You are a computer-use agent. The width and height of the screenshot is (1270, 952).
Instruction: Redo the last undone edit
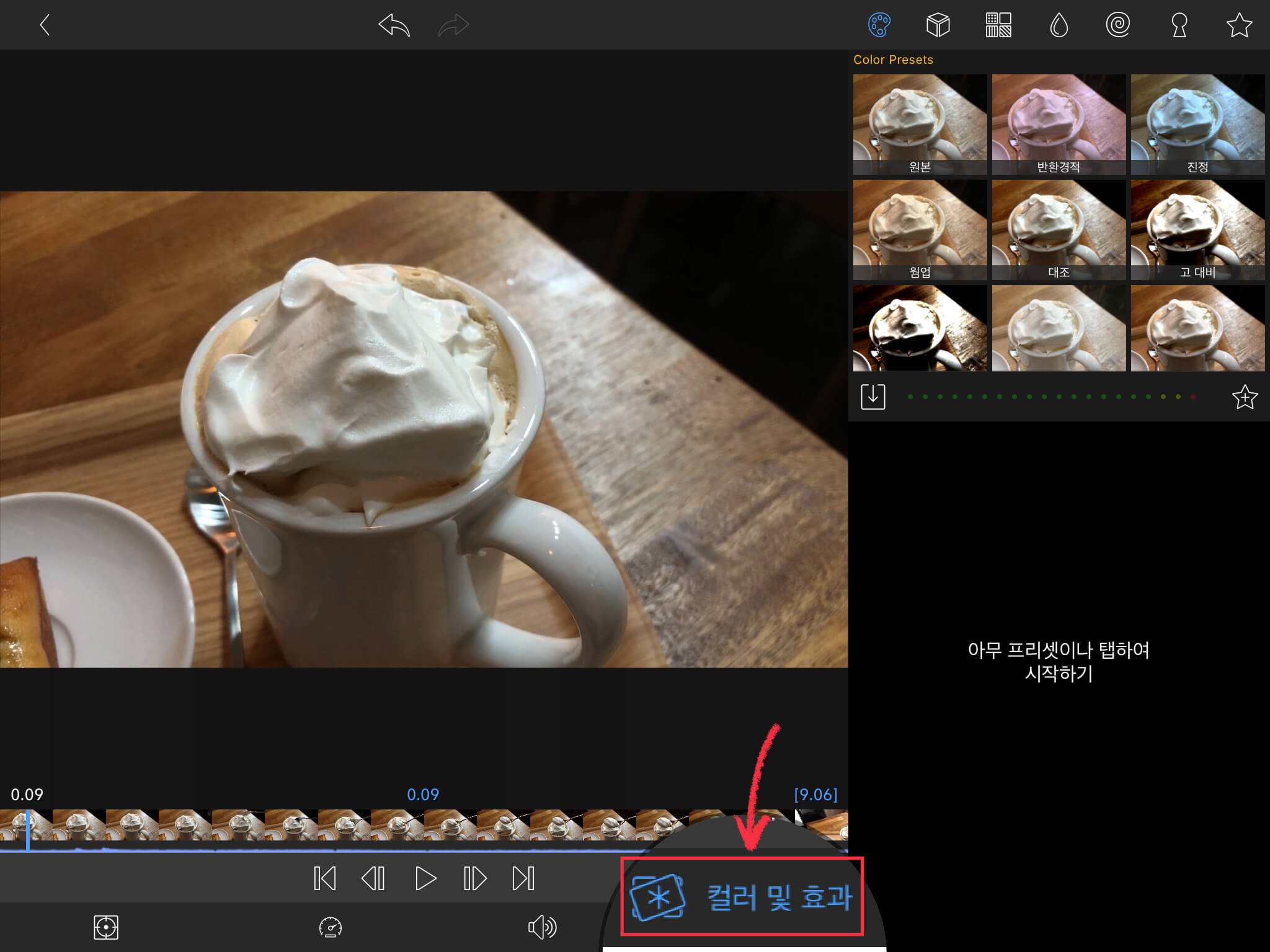click(453, 25)
